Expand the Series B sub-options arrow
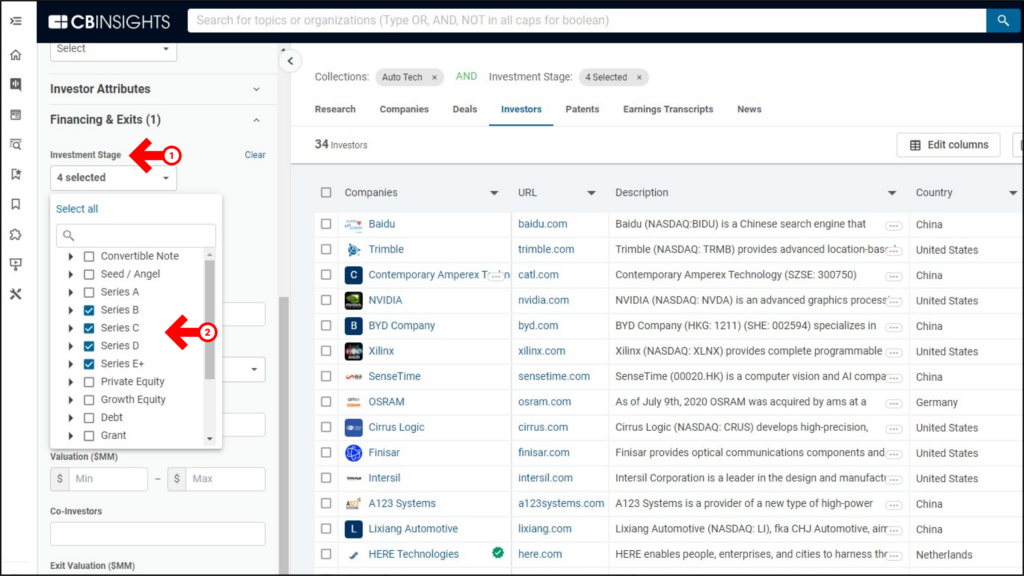This screenshot has height=576, width=1024. coord(71,310)
